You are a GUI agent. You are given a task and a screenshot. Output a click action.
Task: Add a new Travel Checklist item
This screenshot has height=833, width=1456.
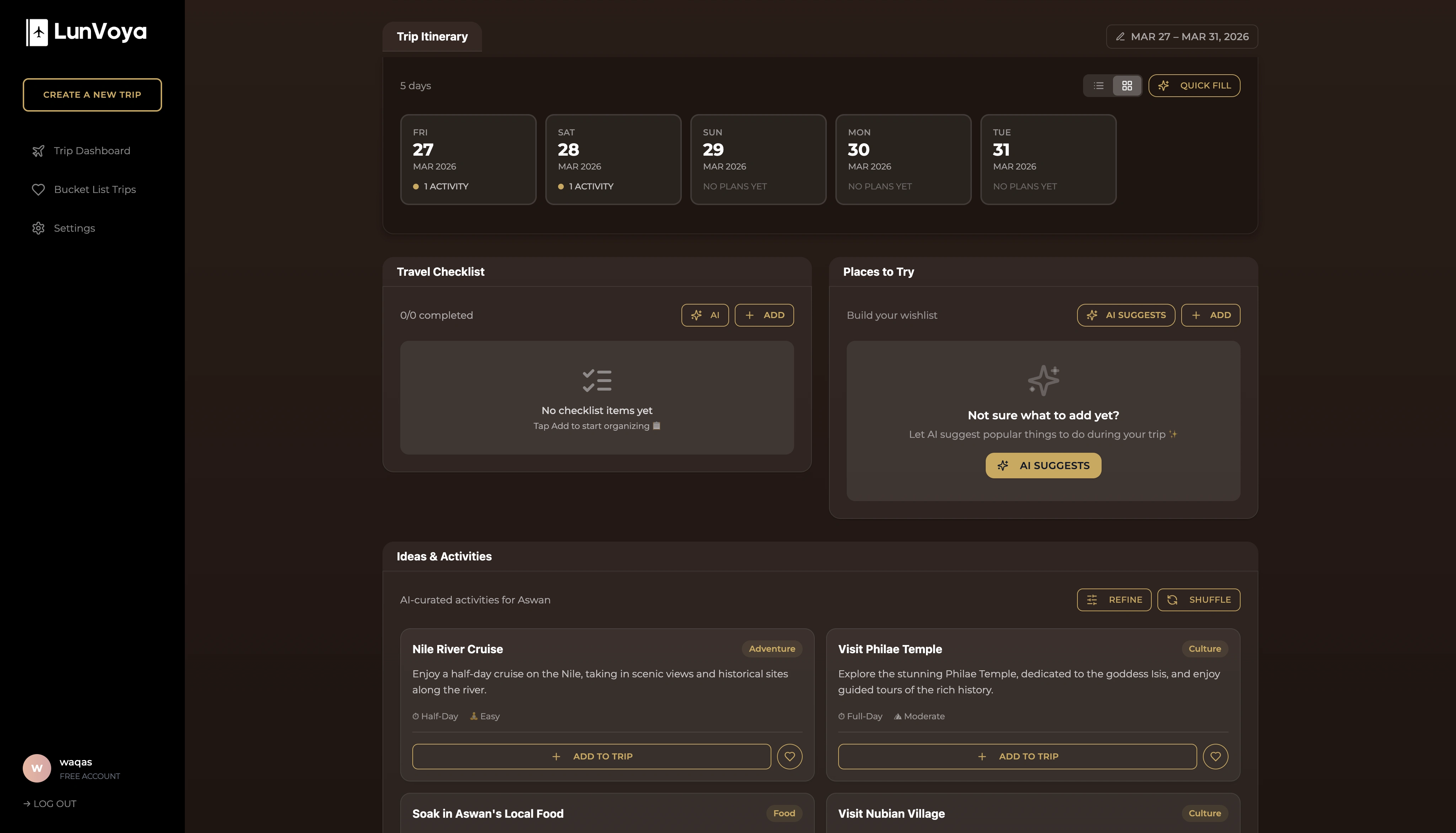point(764,315)
